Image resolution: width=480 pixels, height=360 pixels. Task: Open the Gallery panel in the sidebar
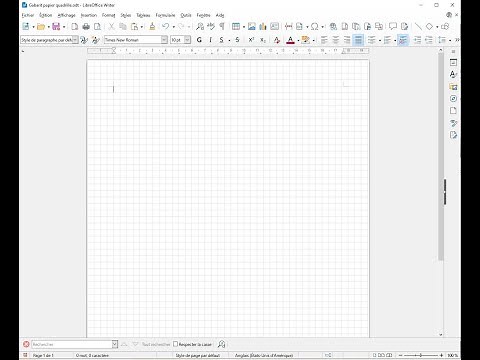pos(453,87)
